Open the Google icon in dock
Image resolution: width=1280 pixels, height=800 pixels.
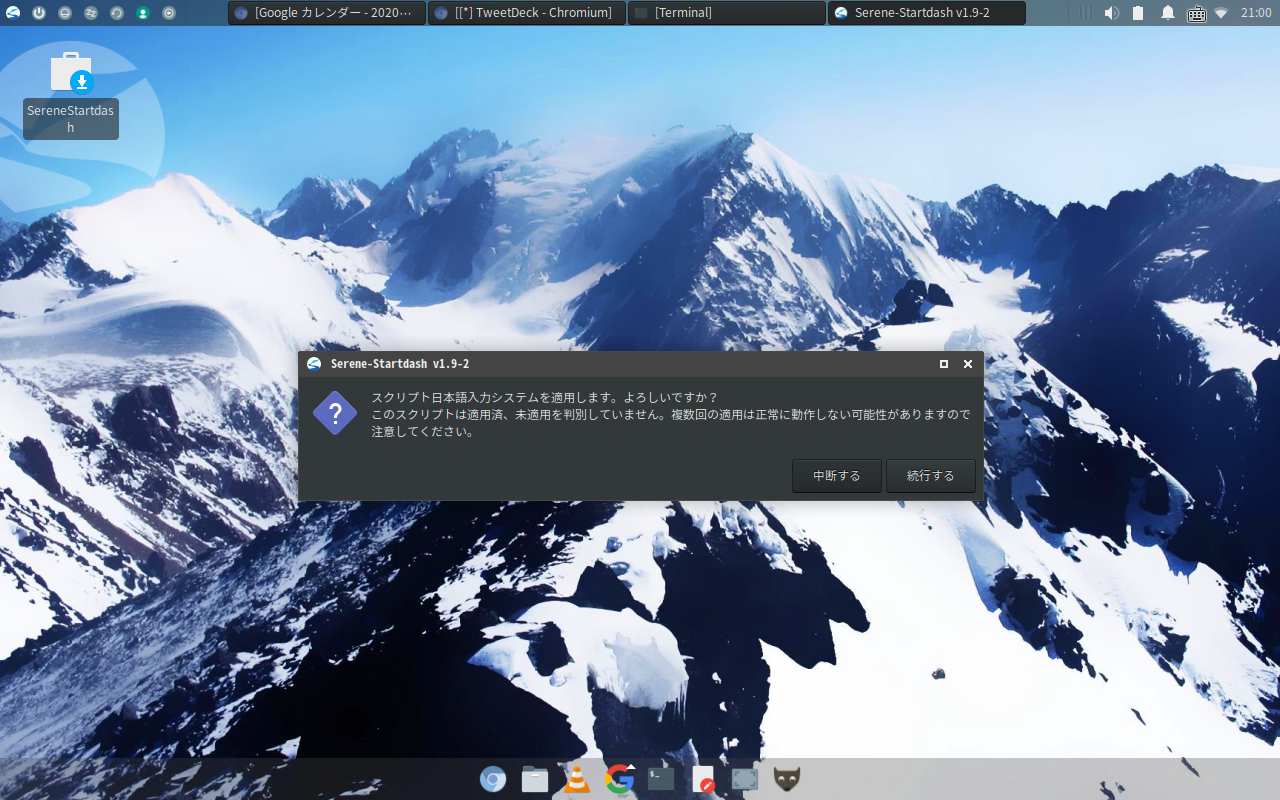[620, 778]
